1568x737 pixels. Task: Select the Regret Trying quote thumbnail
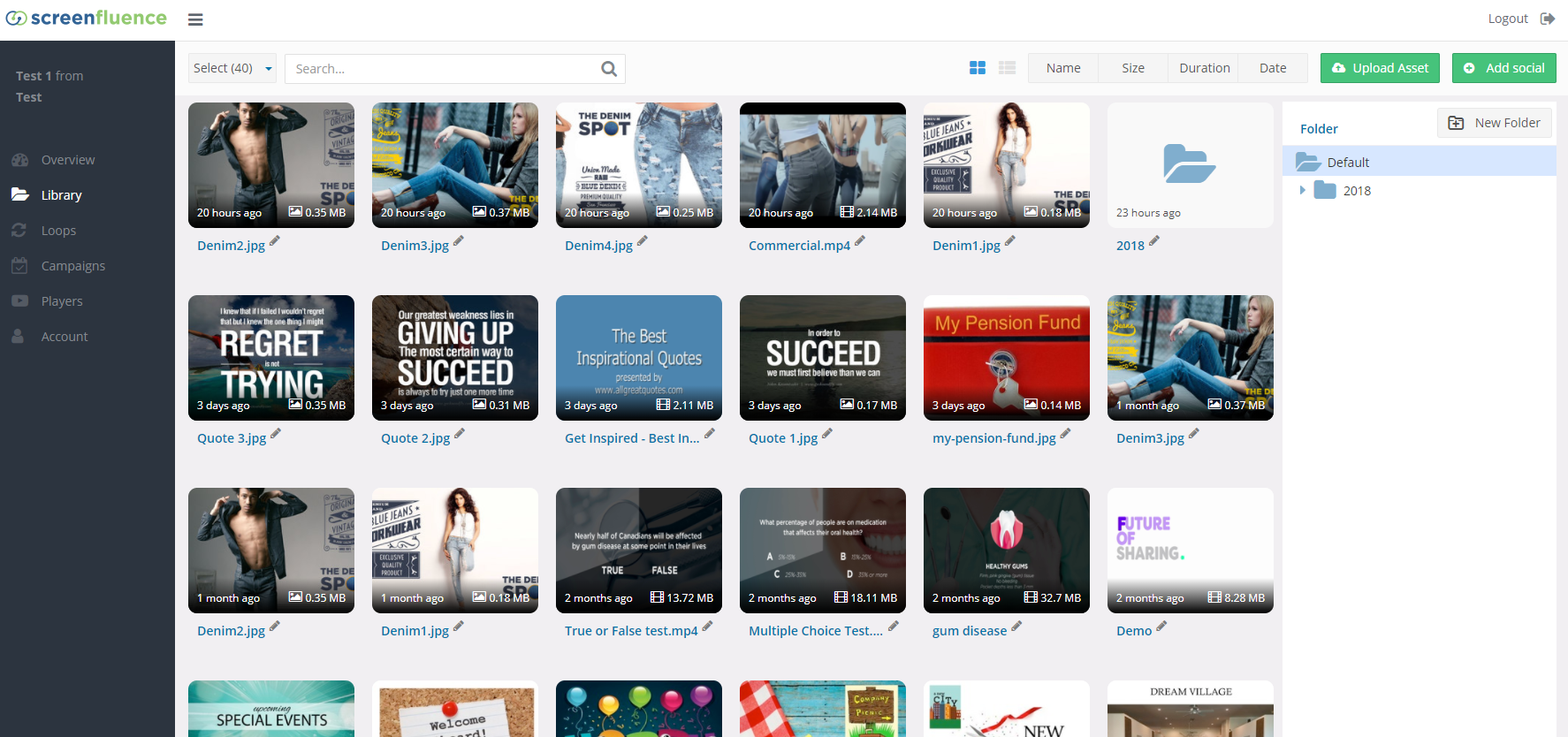[271, 358]
